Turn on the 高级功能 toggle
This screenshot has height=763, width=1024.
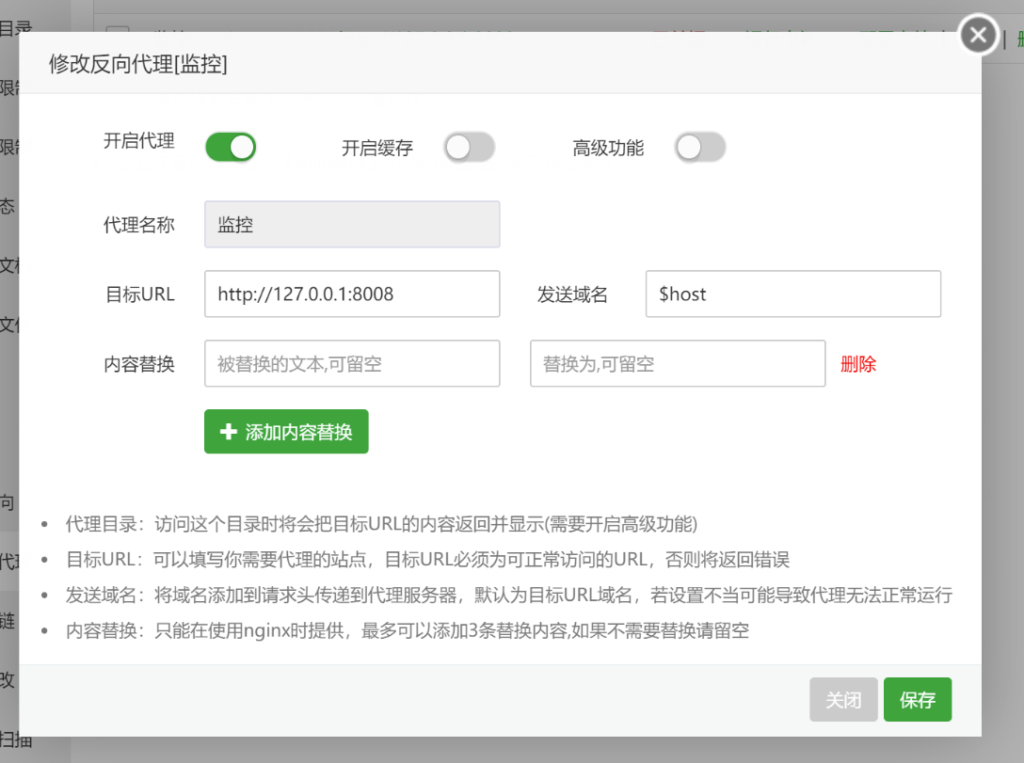tap(700, 148)
